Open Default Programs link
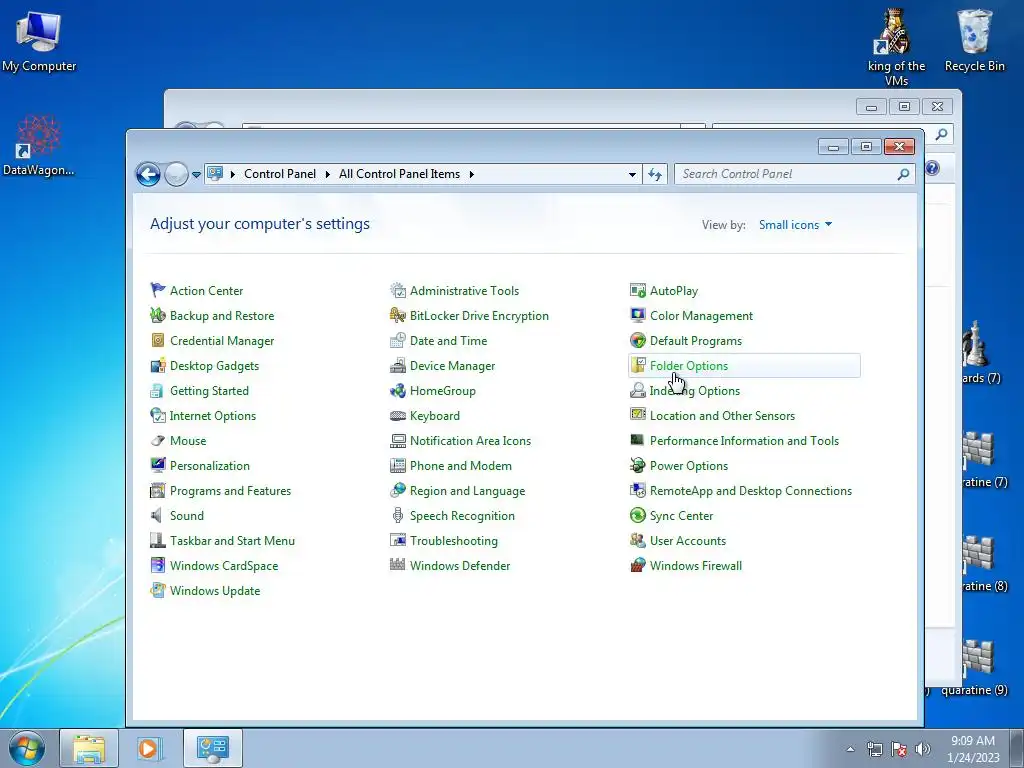 (696, 341)
